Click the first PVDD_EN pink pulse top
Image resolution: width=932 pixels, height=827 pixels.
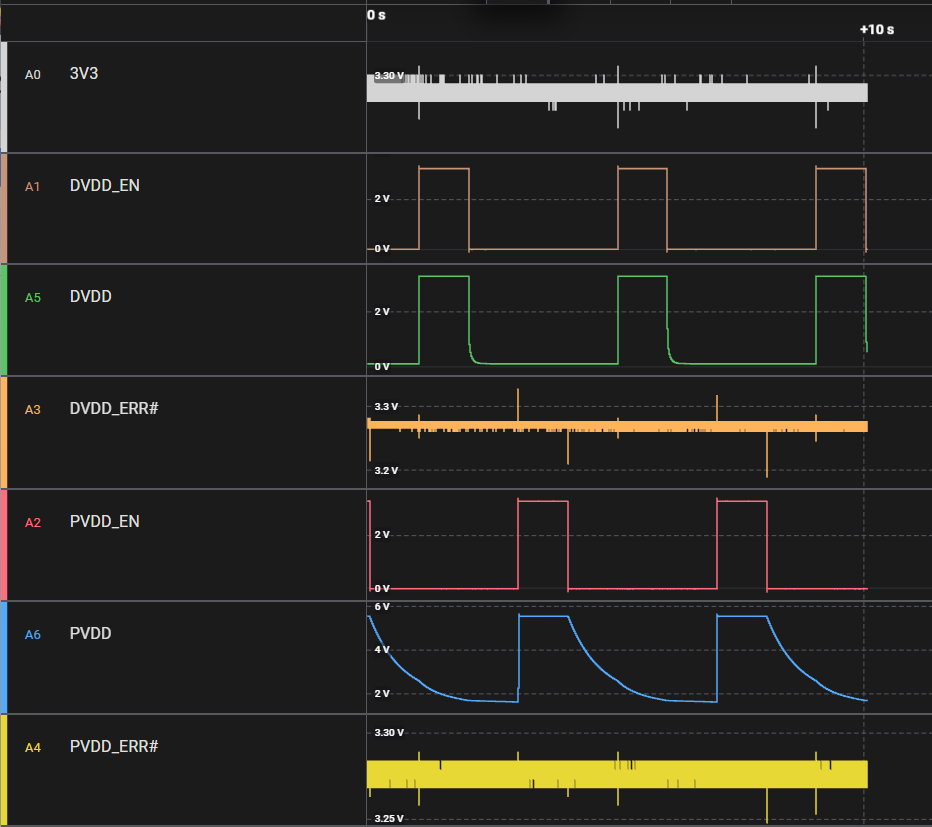click(x=543, y=501)
